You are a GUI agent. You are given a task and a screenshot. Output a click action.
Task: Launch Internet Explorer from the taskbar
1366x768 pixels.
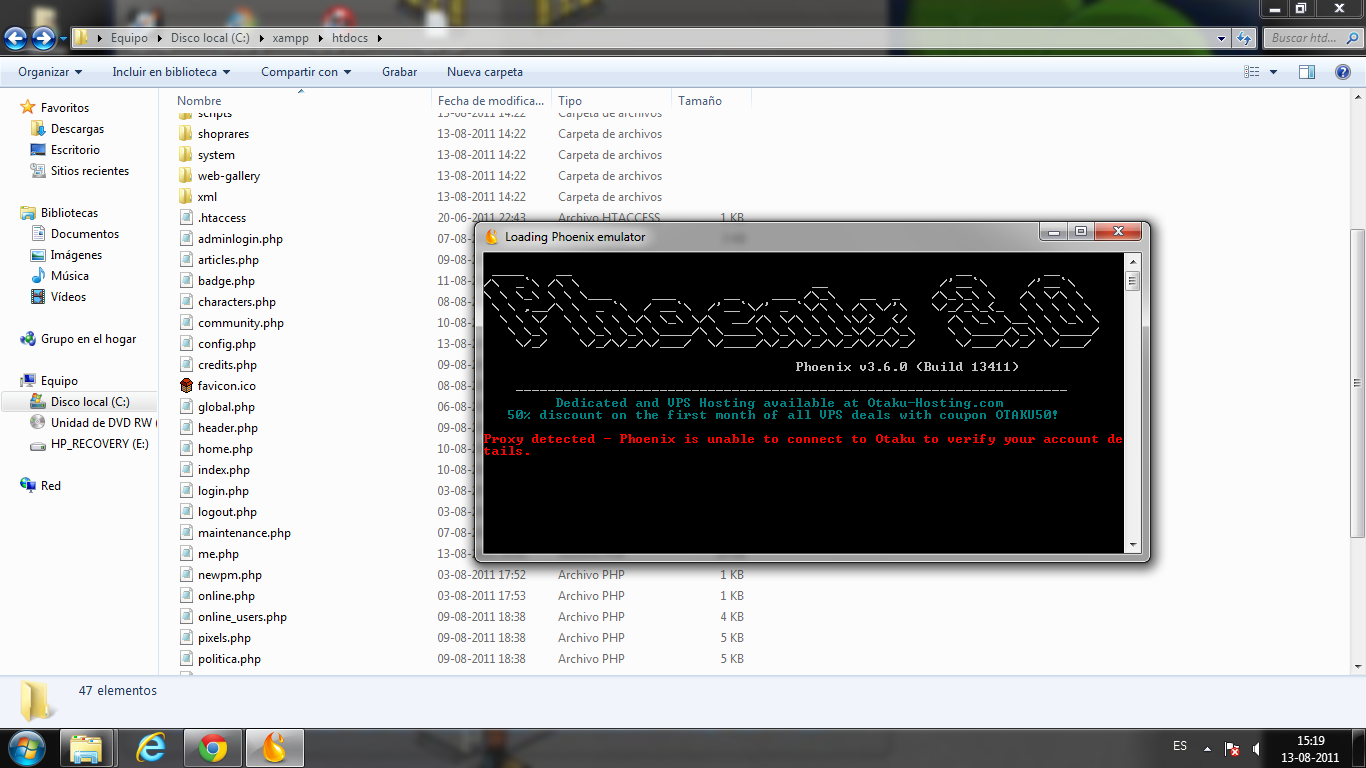151,748
